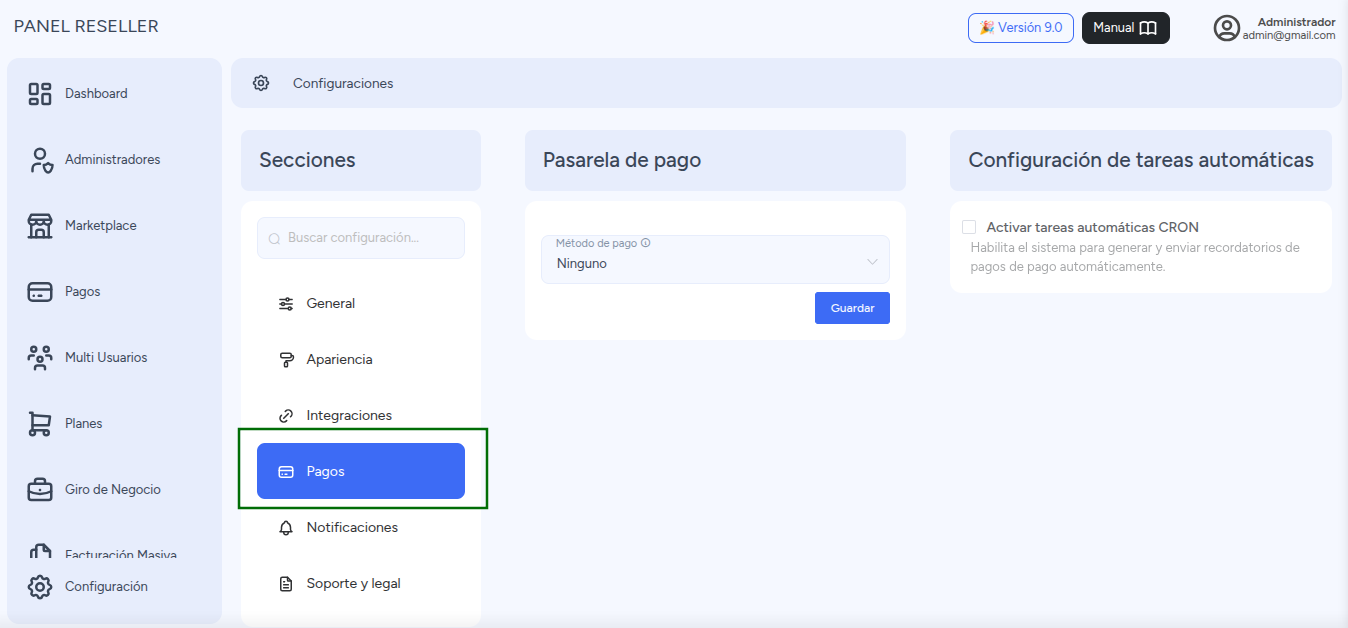Image resolution: width=1348 pixels, height=628 pixels.
Task: Click the Versión 9.0 badge
Action: coord(1020,28)
